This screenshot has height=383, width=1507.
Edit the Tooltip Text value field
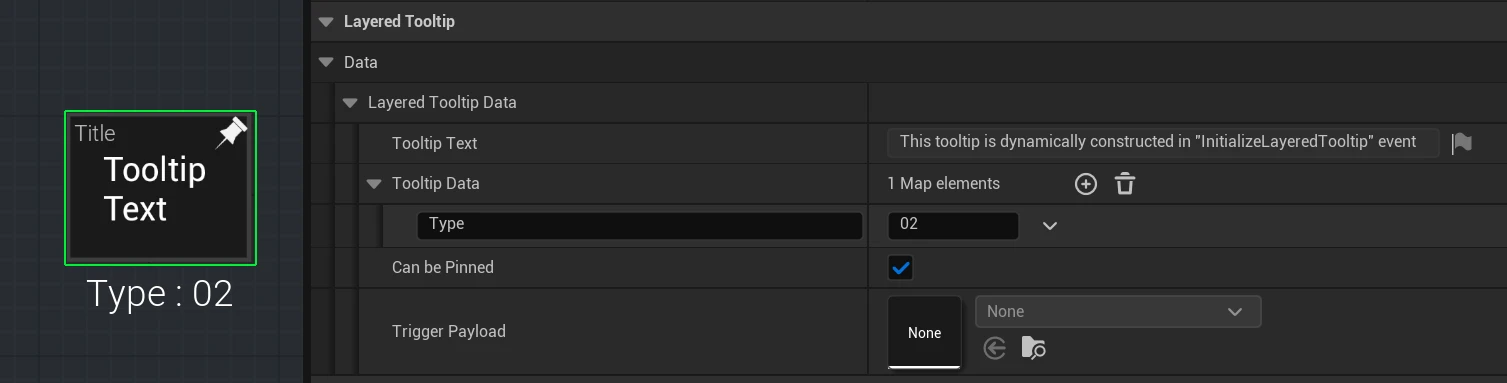point(1163,142)
